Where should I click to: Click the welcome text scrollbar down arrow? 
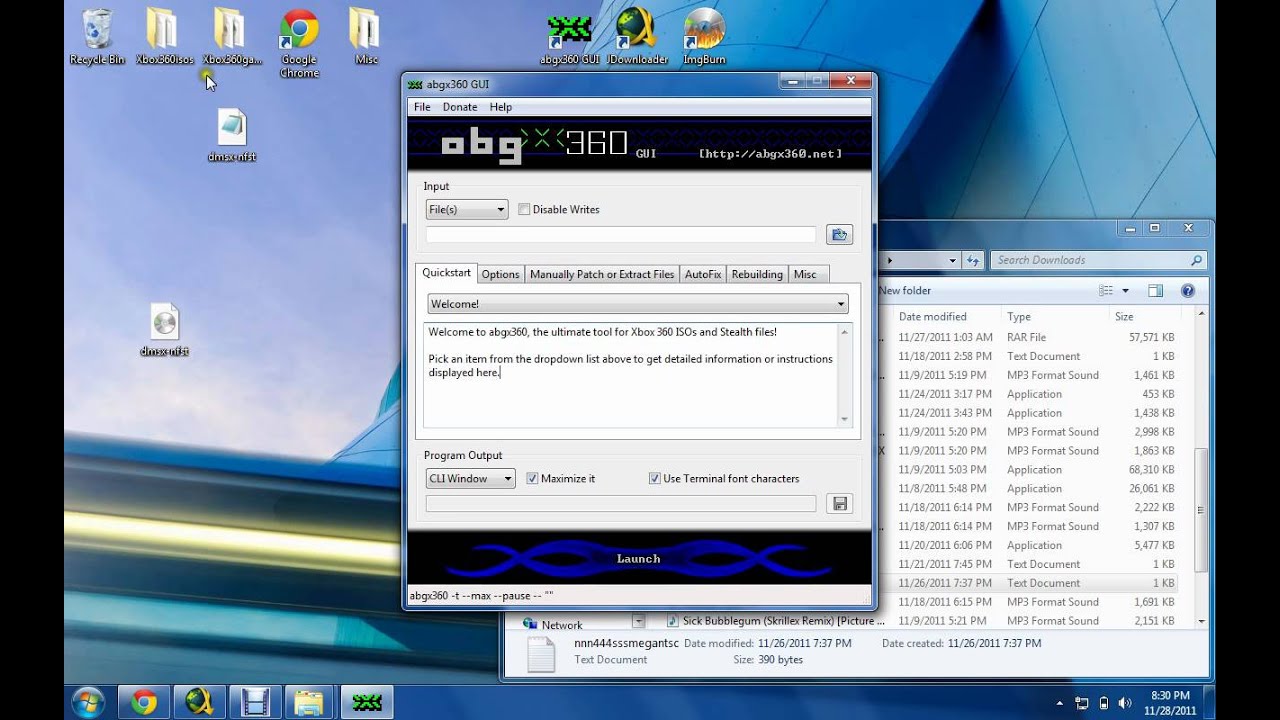(x=844, y=419)
